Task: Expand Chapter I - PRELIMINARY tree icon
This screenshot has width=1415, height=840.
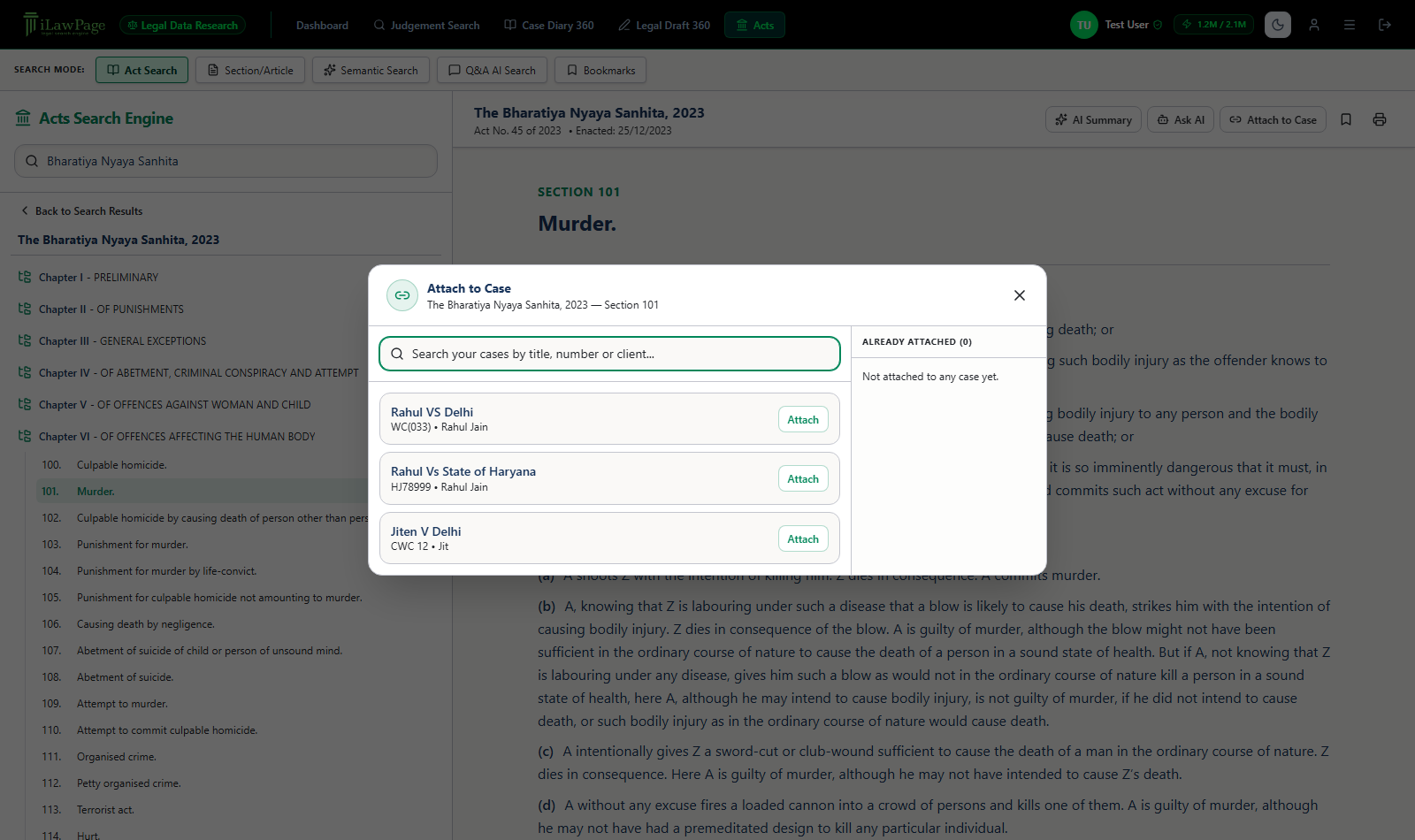Action: [25, 277]
